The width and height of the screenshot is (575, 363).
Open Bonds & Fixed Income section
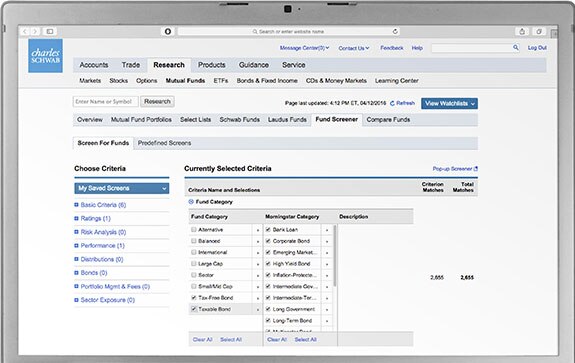(267, 81)
